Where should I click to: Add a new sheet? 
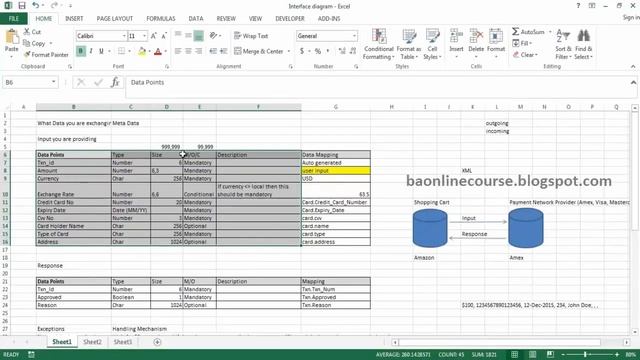(x=157, y=342)
